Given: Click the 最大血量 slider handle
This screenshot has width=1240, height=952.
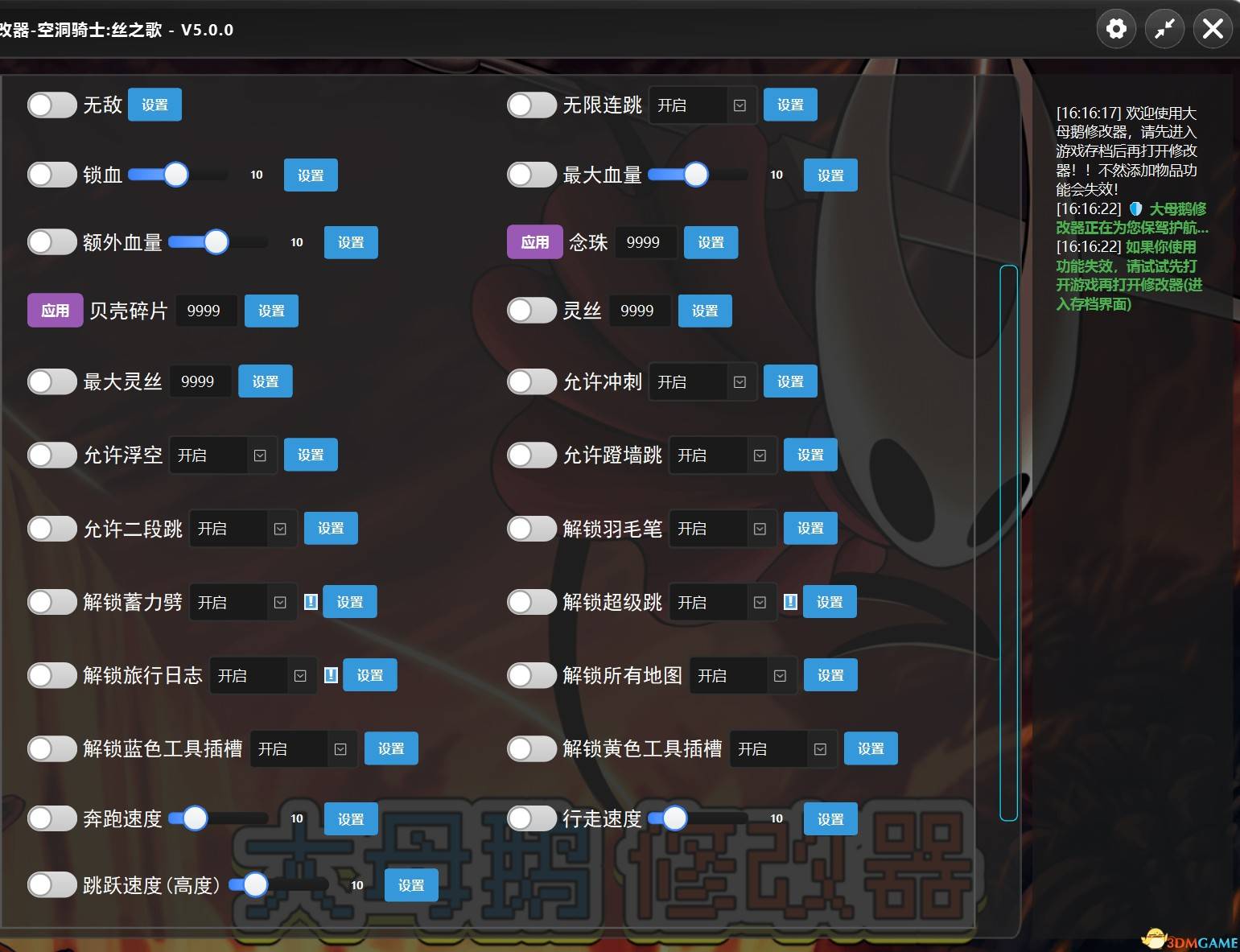Looking at the screenshot, I should click(696, 175).
